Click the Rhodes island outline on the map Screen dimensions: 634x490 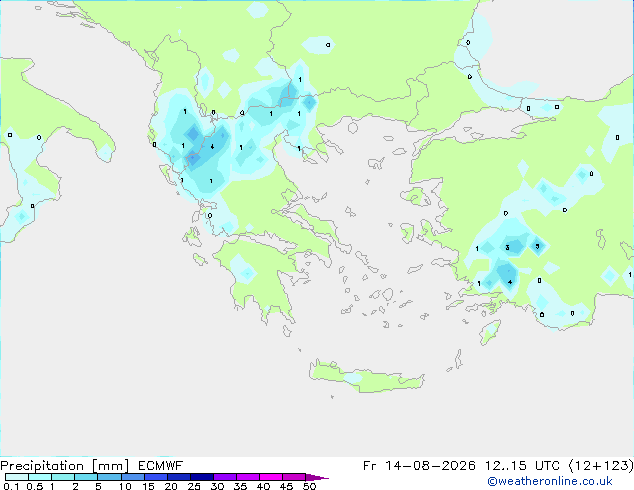point(490,332)
